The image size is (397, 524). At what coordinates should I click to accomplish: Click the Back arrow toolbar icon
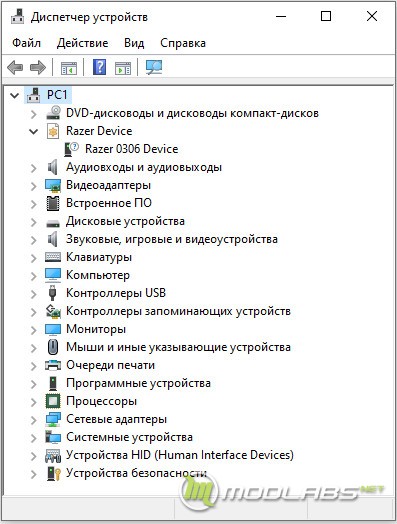click(15, 68)
